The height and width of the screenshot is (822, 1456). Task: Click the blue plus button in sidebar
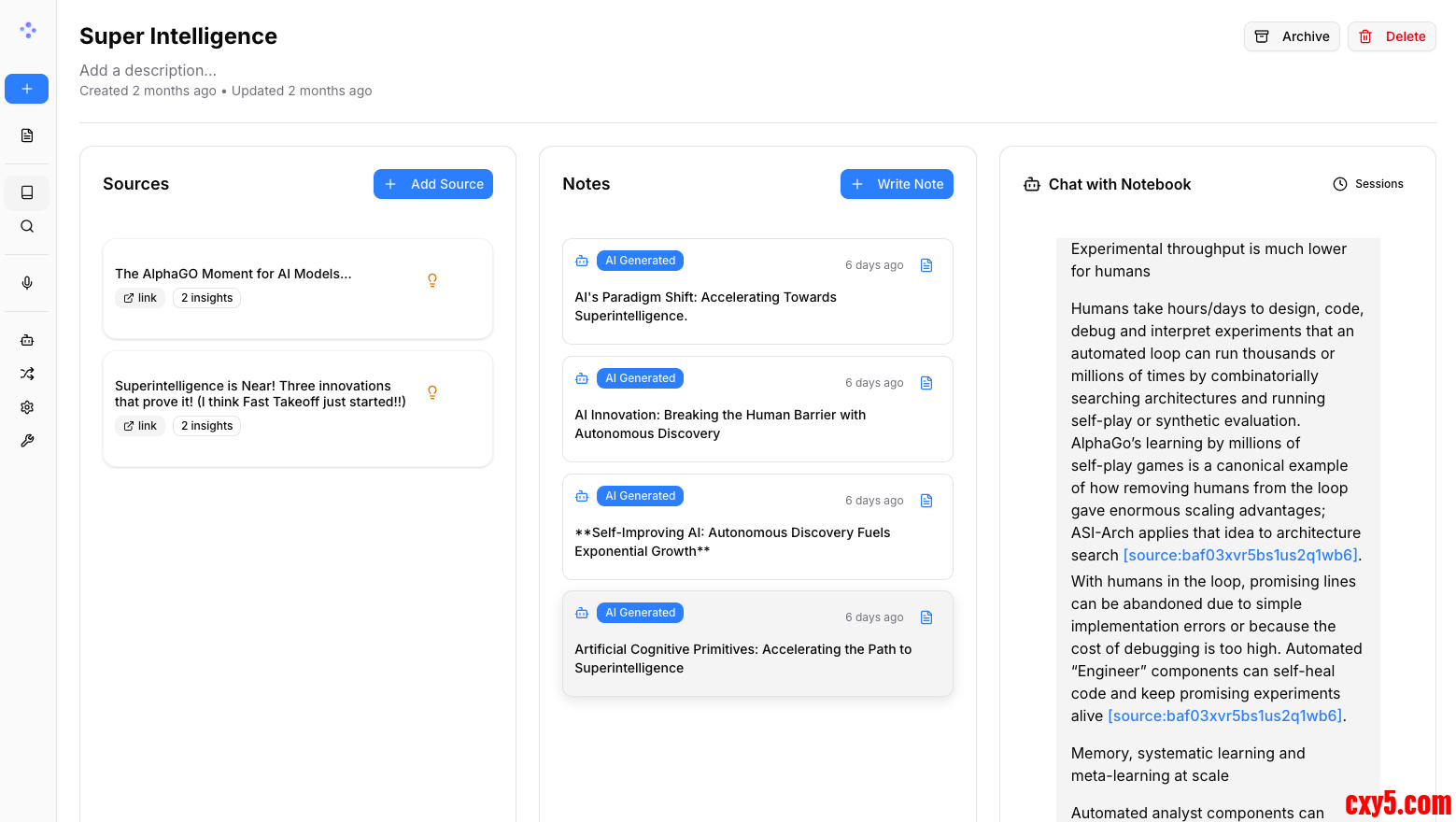[26, 89]
